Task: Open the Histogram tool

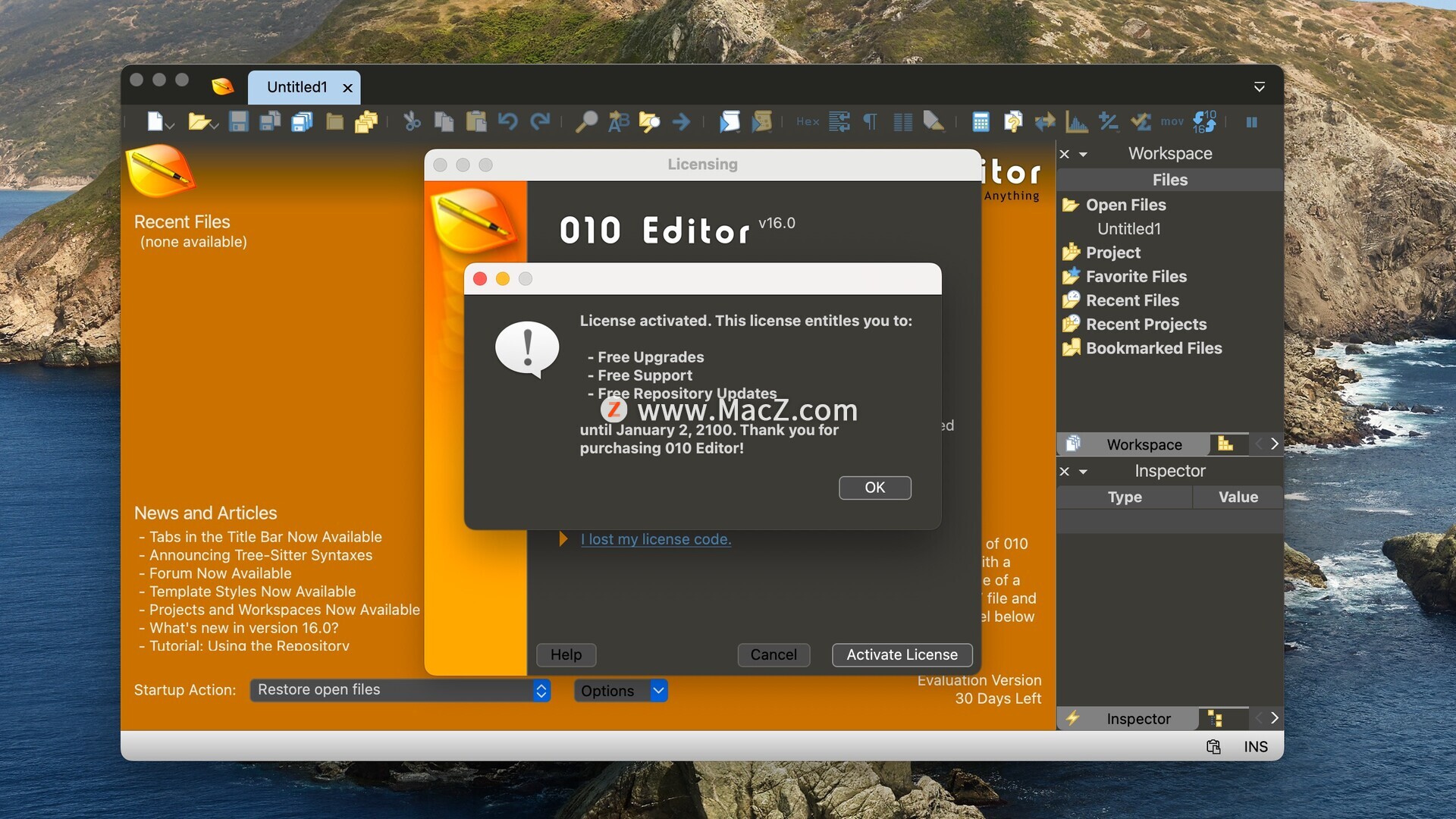Action: 1077,121
